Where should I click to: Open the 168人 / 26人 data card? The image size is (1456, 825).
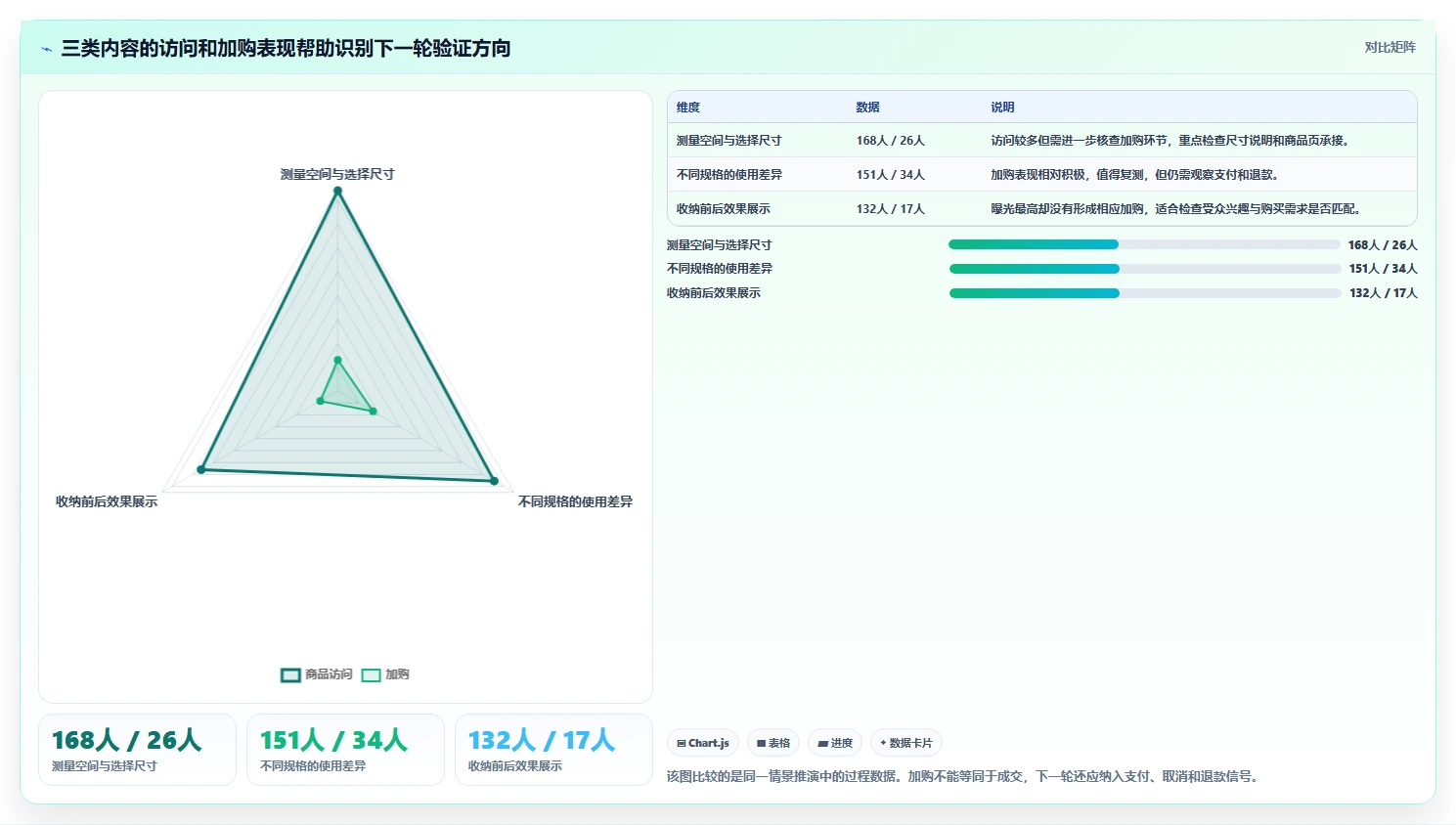pos(137,750)
